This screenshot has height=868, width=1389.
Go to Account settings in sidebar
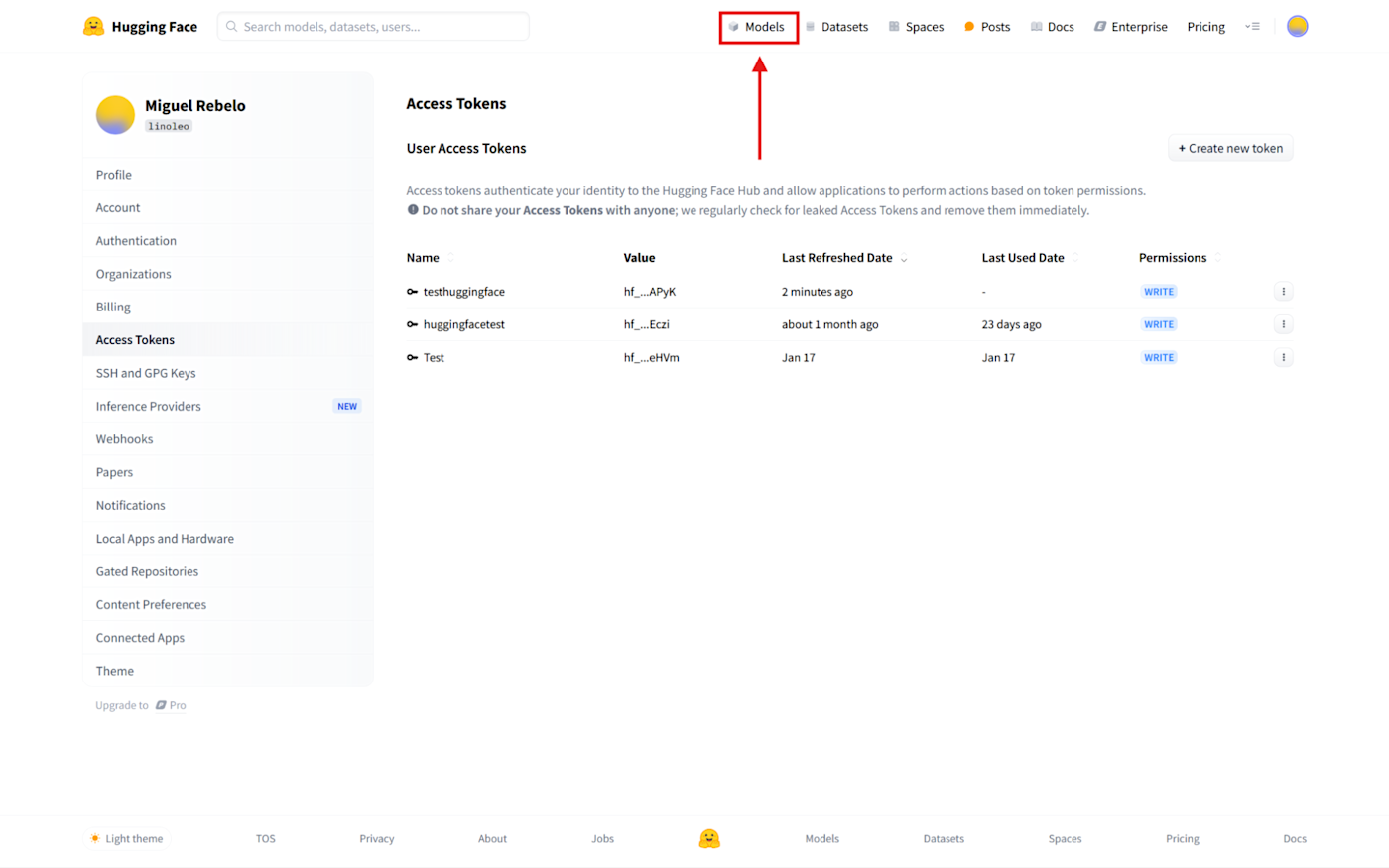click(x=228, y=207)
